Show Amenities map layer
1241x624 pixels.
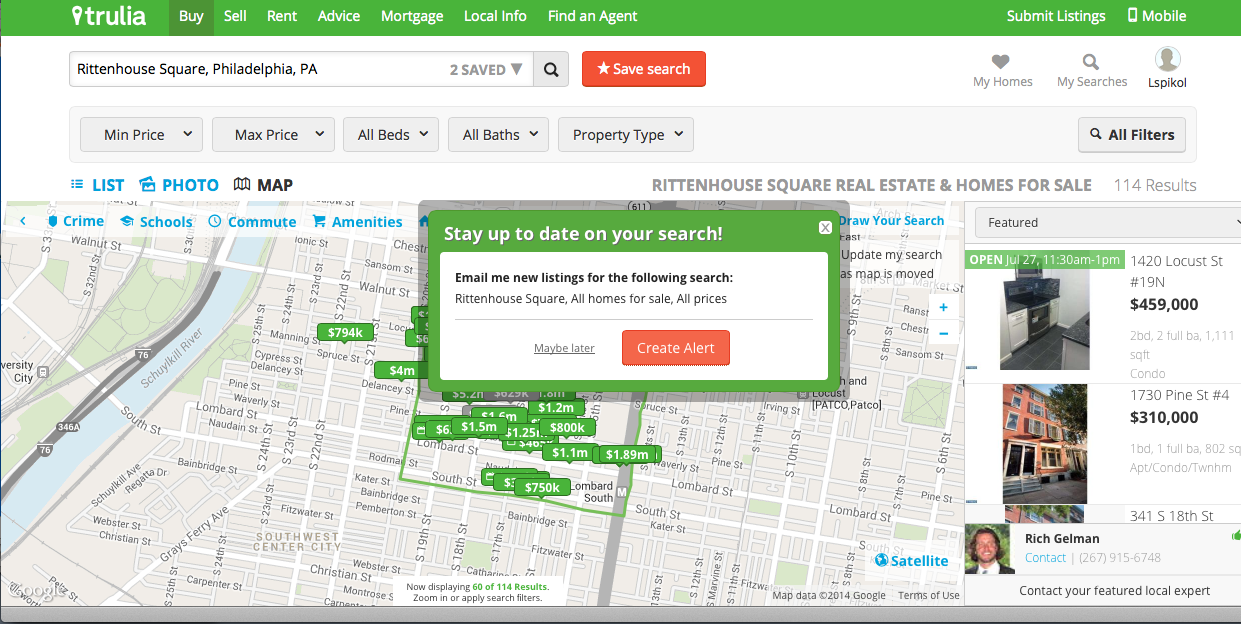(x=357, y=221)
